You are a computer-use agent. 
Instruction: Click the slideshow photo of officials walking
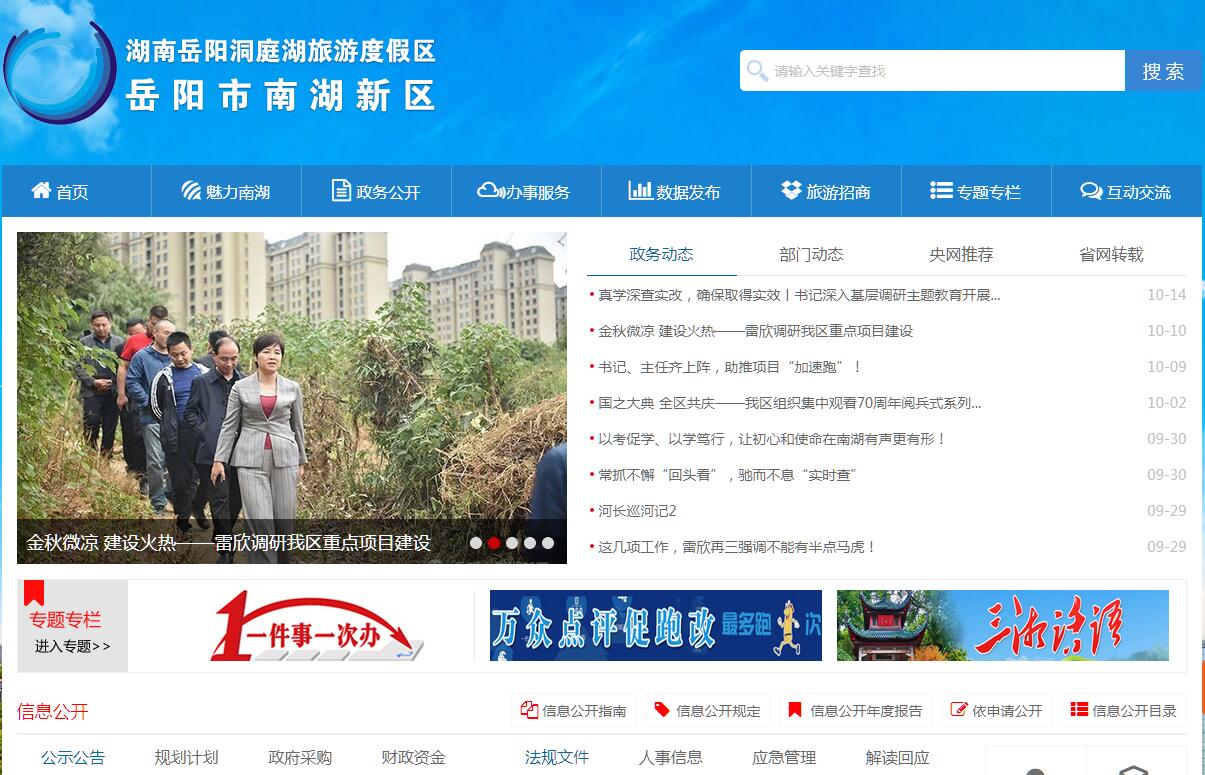292,398
